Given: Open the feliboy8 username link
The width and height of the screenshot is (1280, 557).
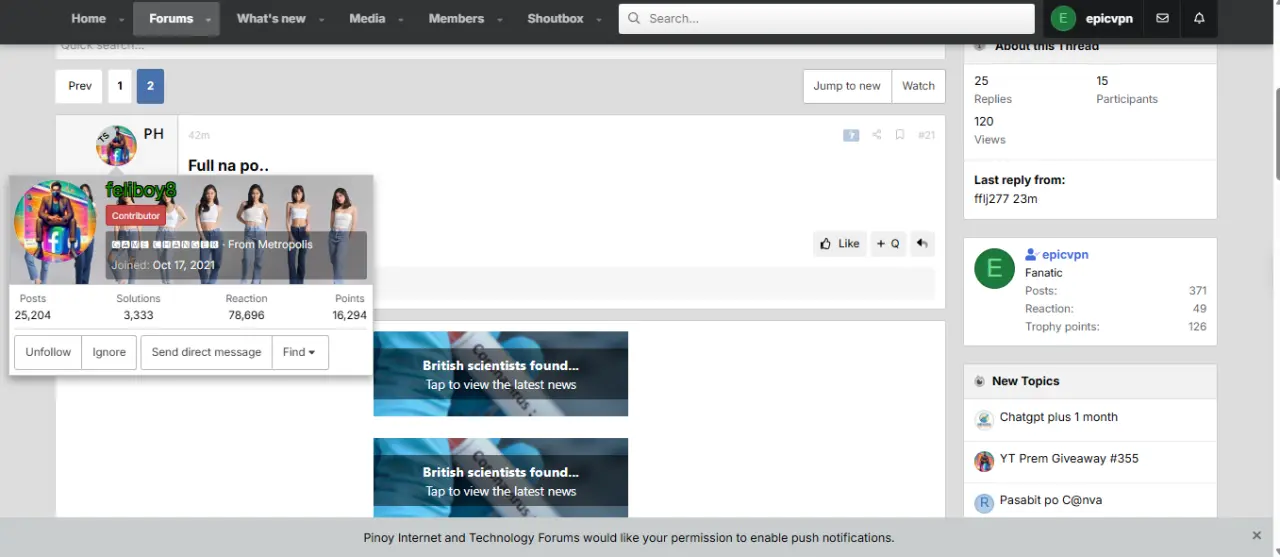Looking at the screenshot, I should [x=141, y=190].
